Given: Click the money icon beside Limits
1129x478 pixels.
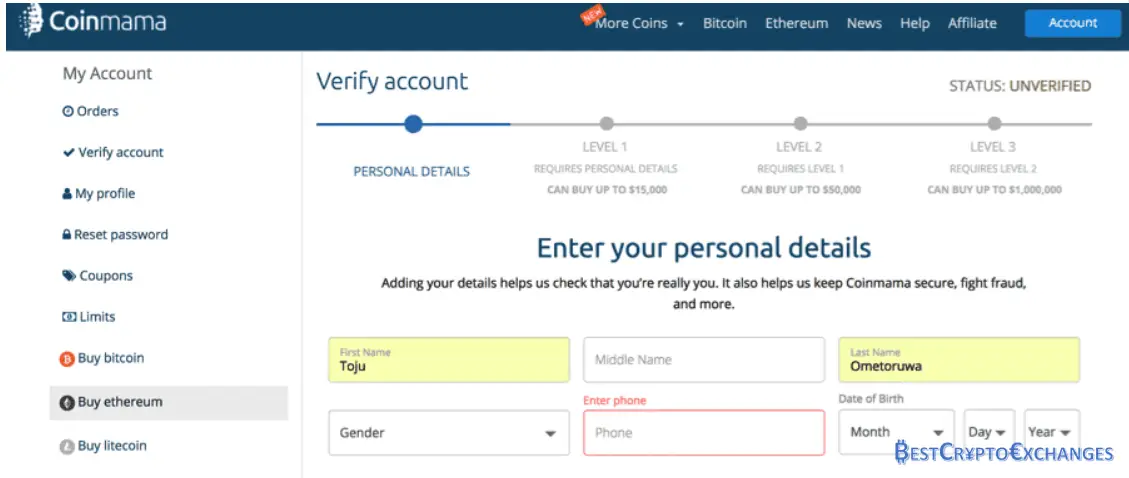Looking at the screenshot, I should (69, 317).
